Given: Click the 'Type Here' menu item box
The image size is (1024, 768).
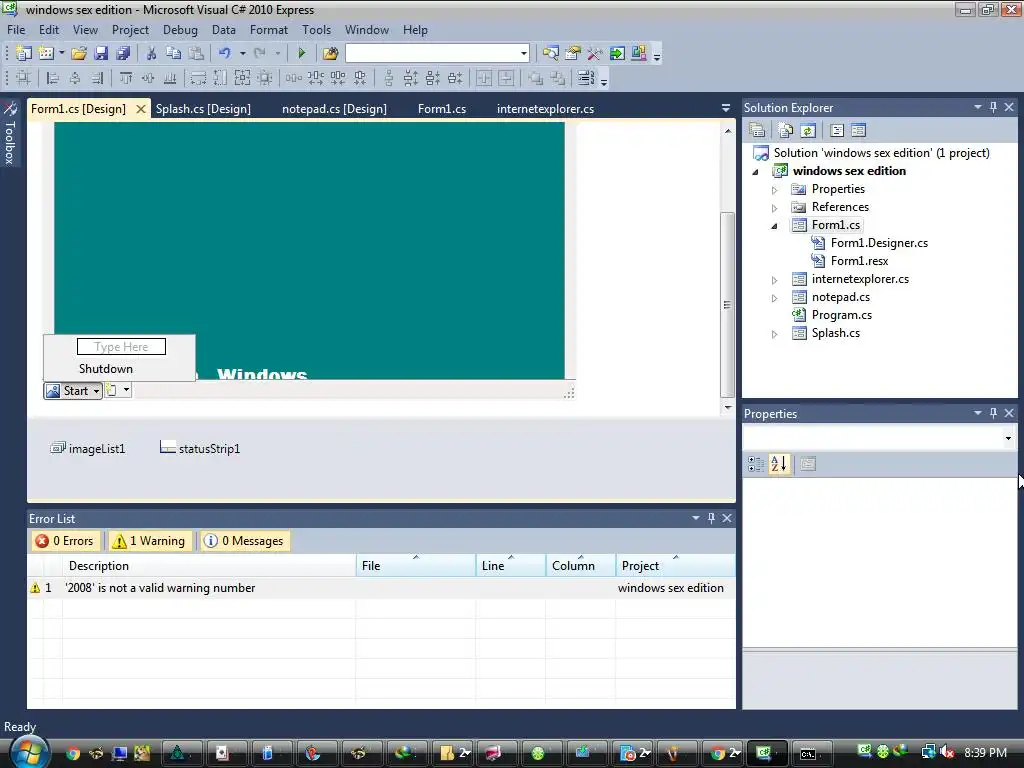Looking at the screenshot, I should (x=121, y=347).
